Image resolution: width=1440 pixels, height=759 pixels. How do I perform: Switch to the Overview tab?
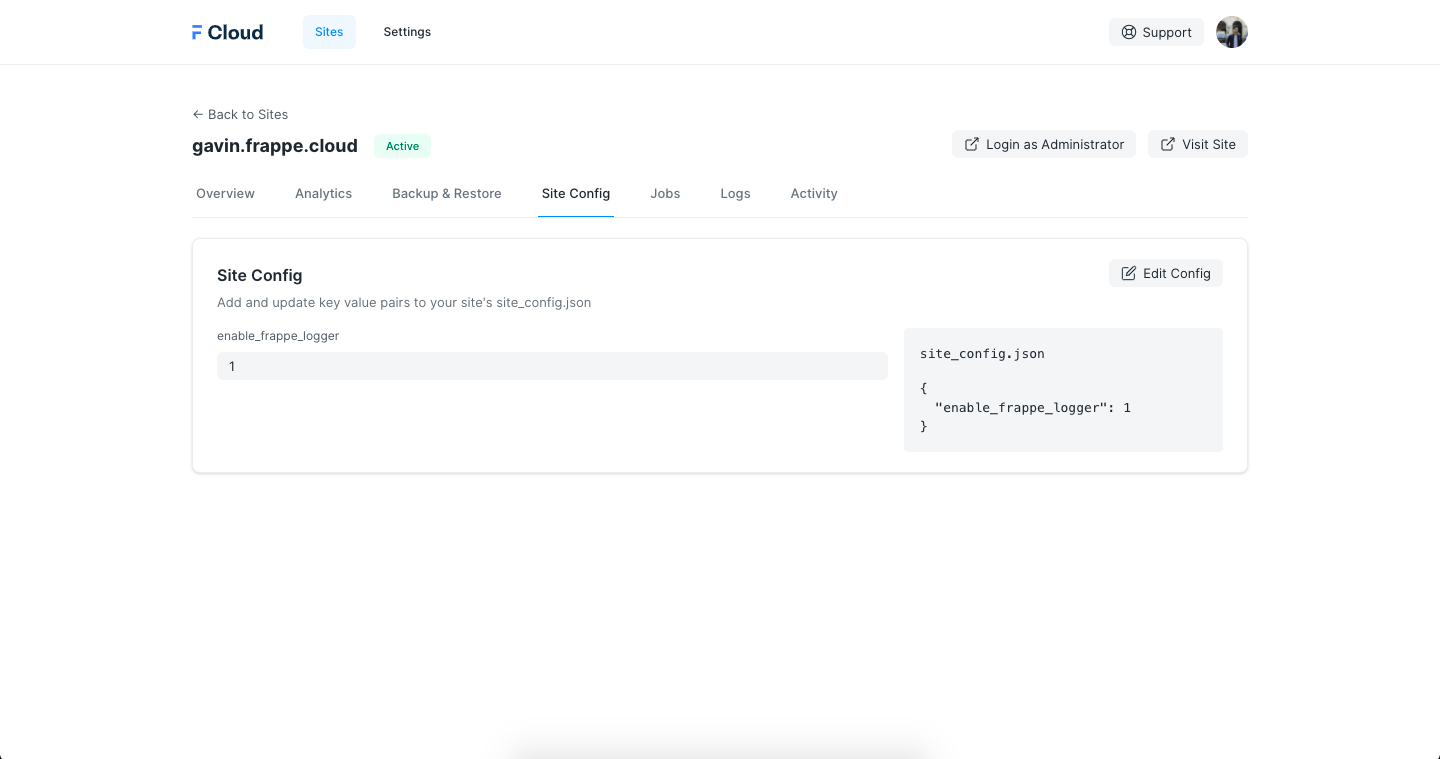point(225,193)
